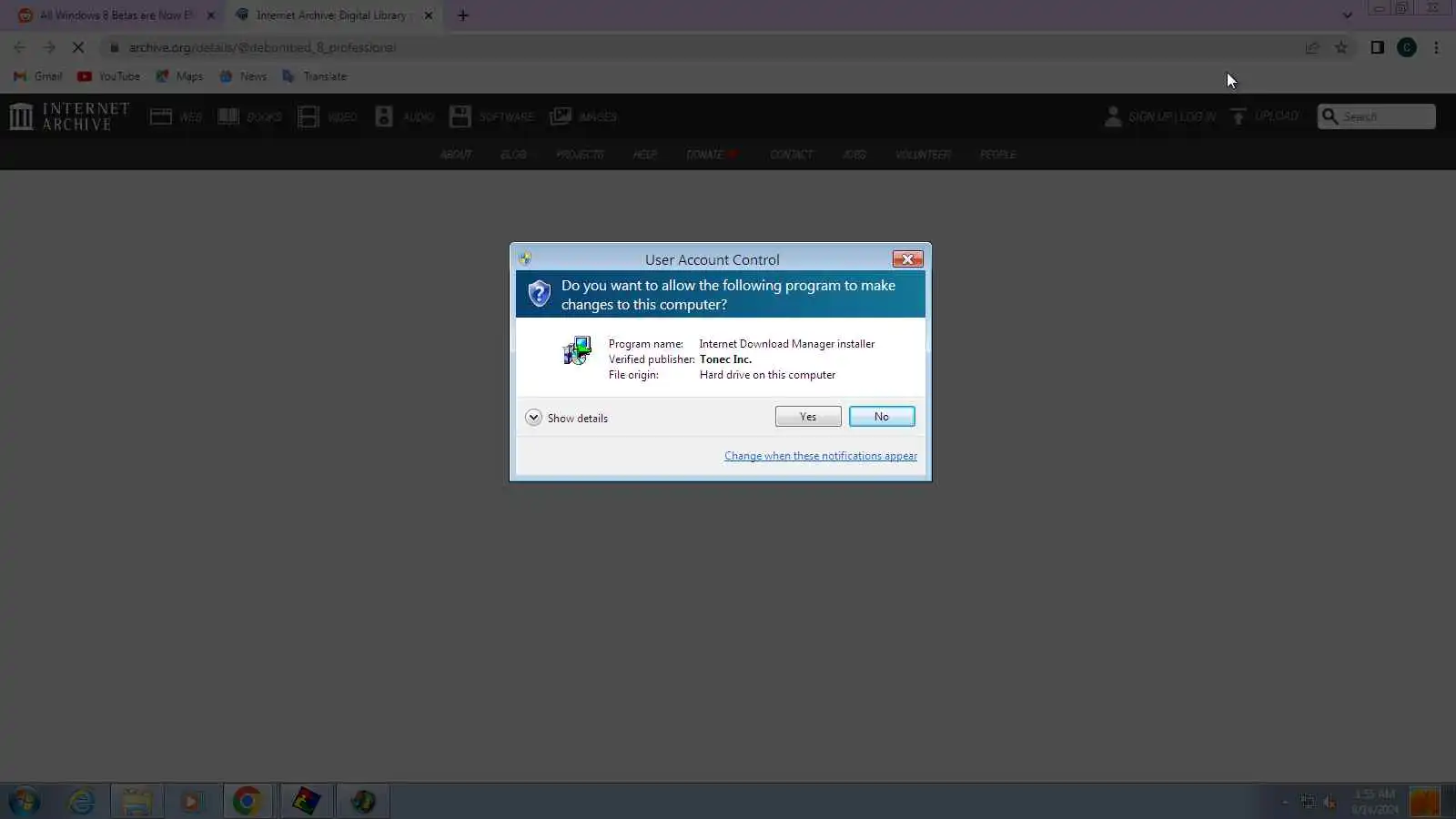Launch Internet Explorer from the taskbar
This screenshot has width=1456, height=819.
tap(81, 802)
